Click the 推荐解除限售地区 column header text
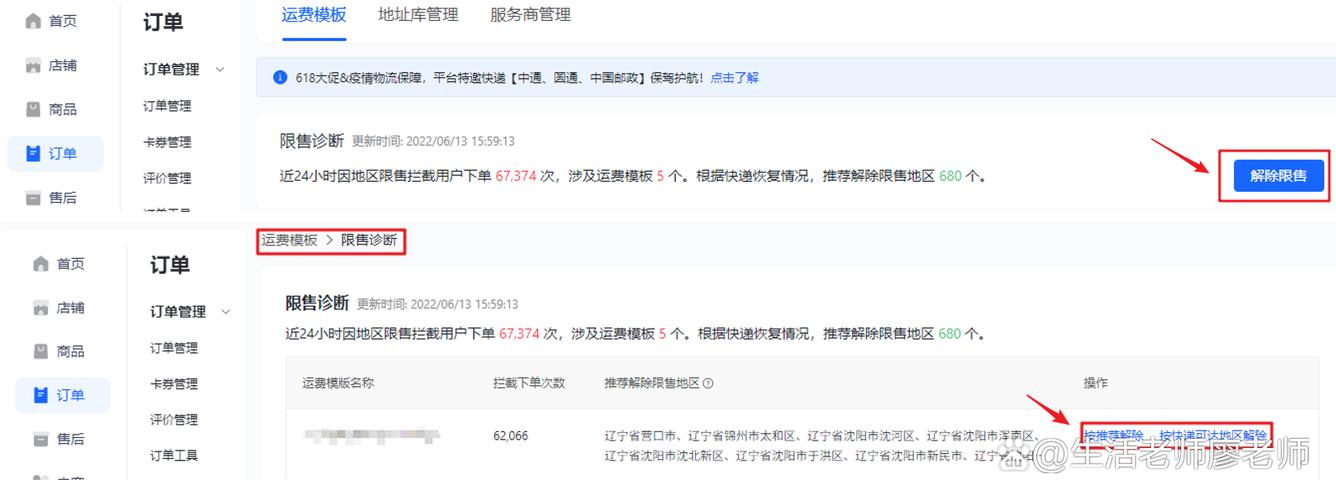 tap(652, 383)
